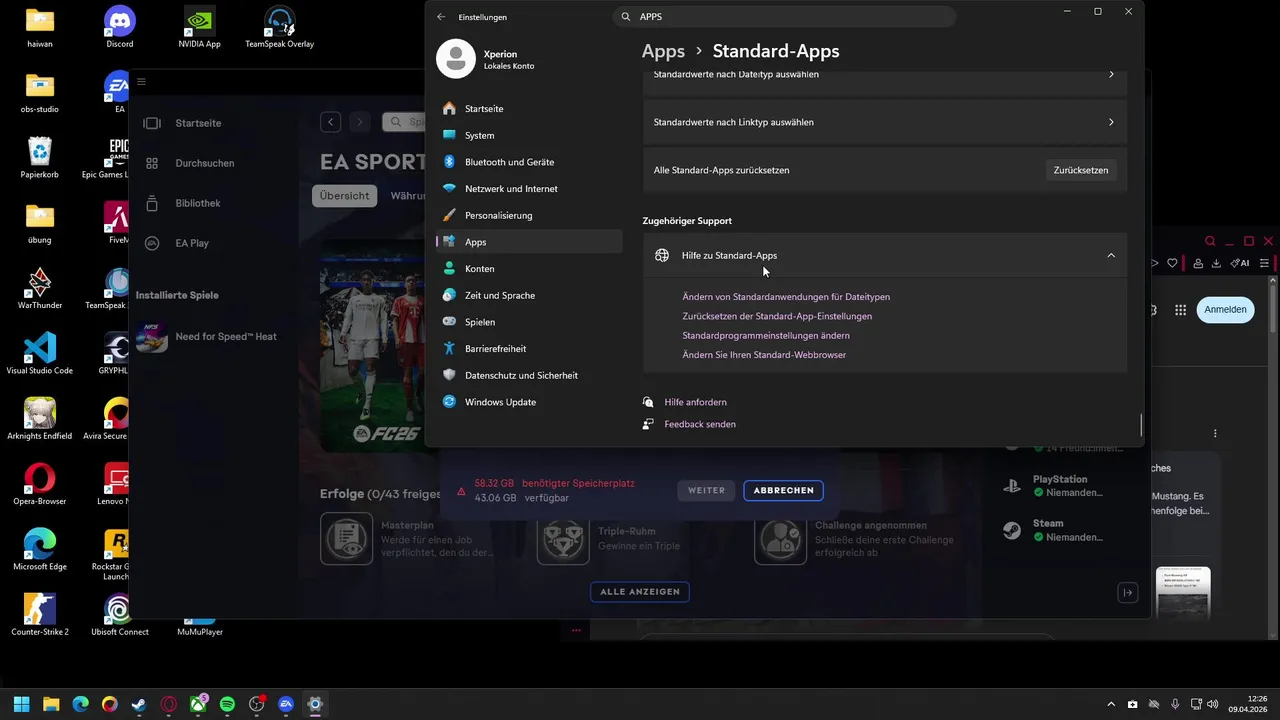
Task: Open System settings category
Action: coord(529,135)
